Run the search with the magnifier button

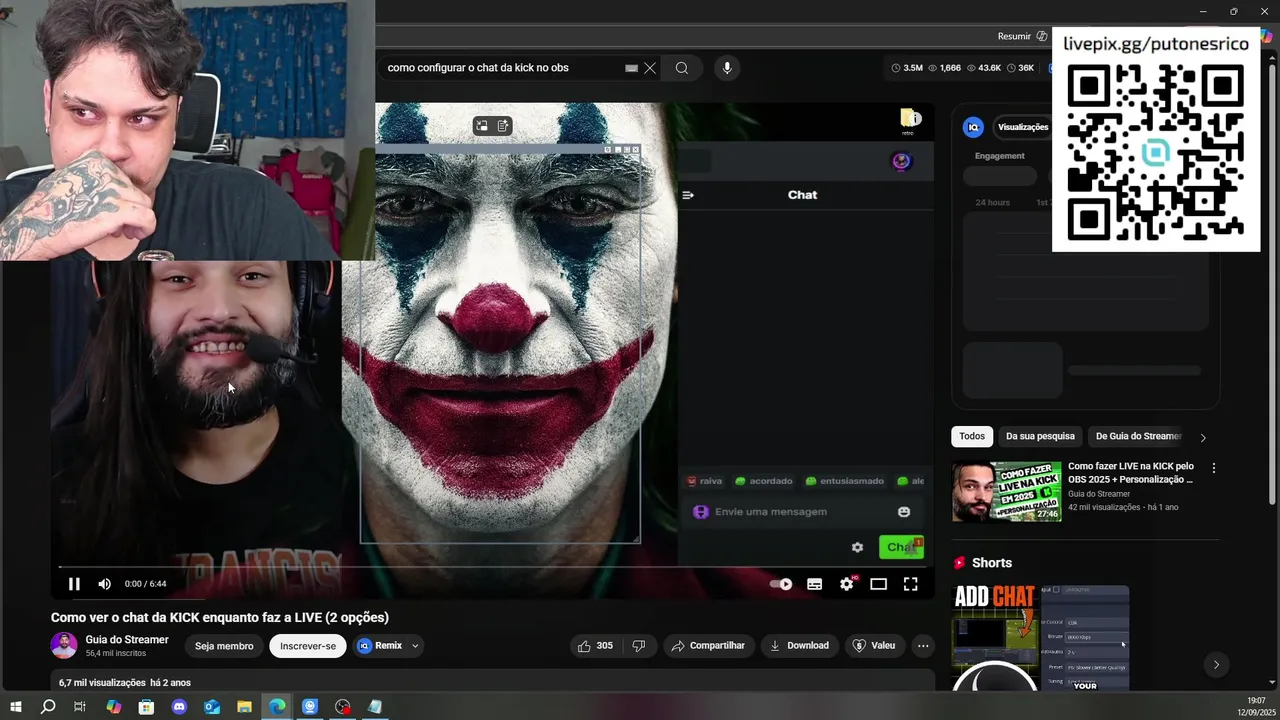681,68
